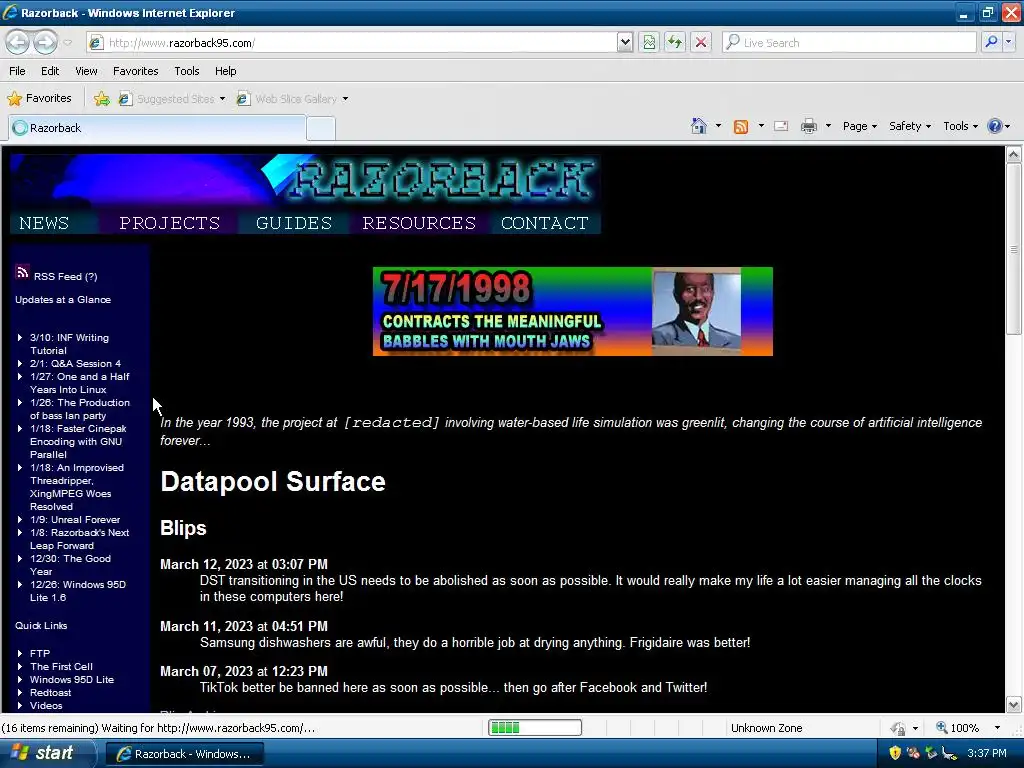Image resolution: width=1024 pixels, height=768 pixels.
Task: Open the Redtoast quick link
Action: 50,693
